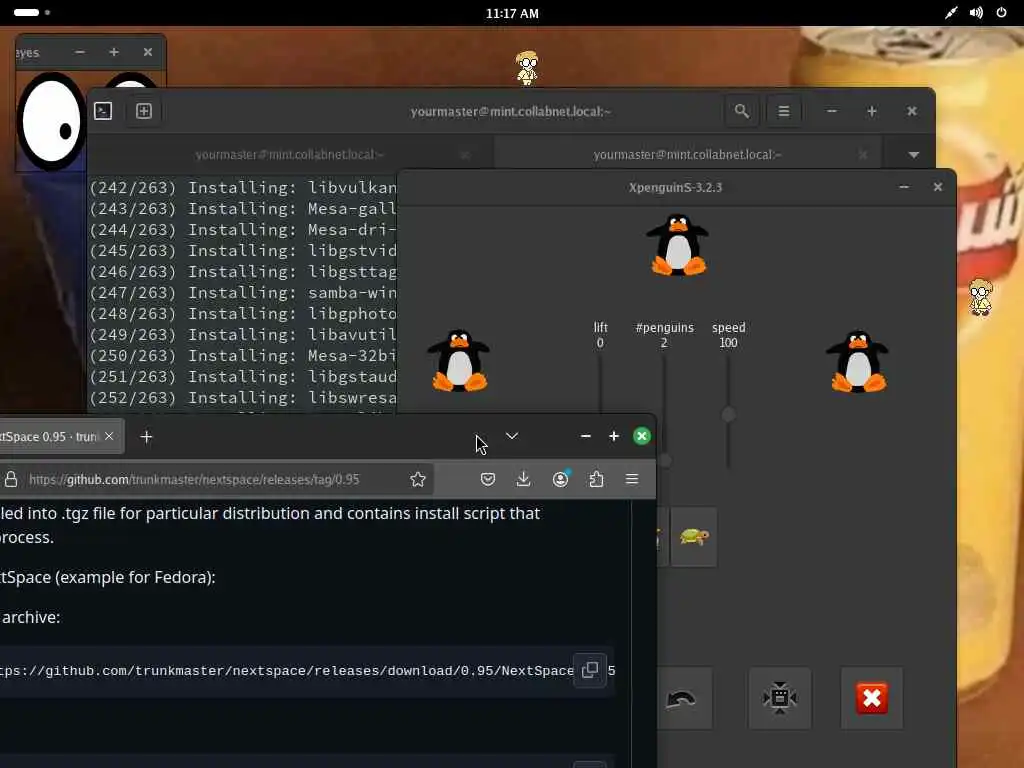Image resolution: width=1024 pixels, height=768 pixels.
Task: Adjust the lift slider in XpenguinS
Action: [600, 385]
